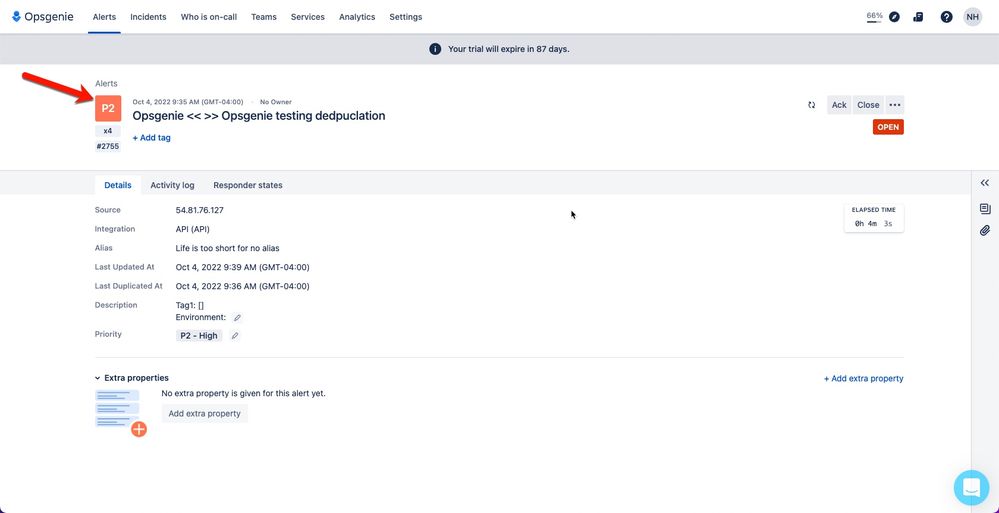Edit the Priority with pencil icon
Image resolution: width=999 pixels, height=513 pixels.
click(x=234, y=336)
